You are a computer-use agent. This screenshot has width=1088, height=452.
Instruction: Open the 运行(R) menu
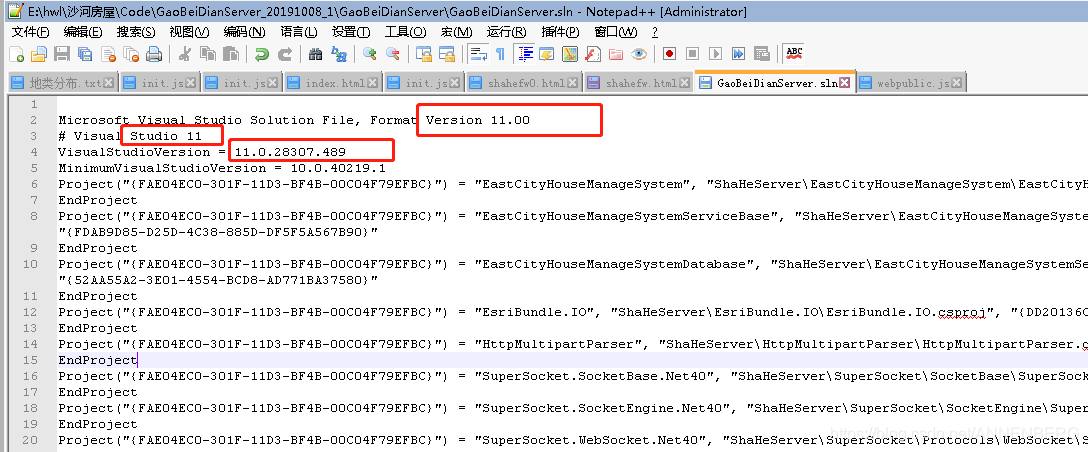click(507, 32)
